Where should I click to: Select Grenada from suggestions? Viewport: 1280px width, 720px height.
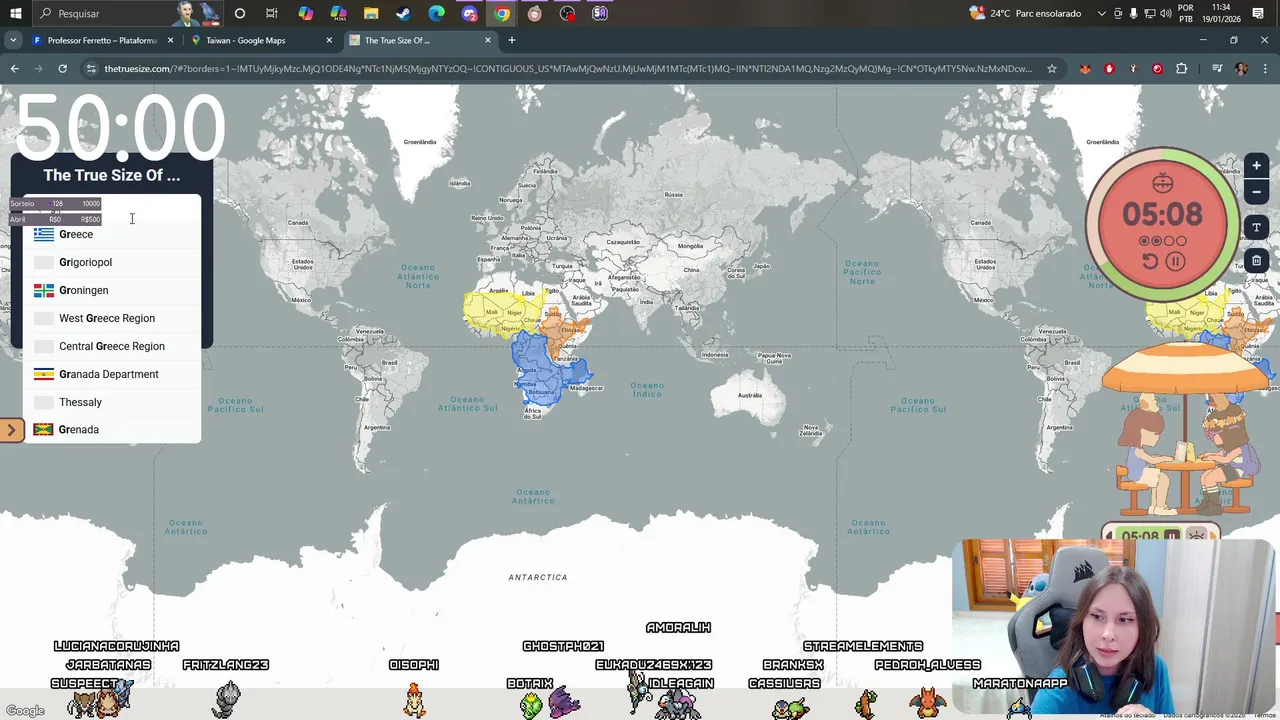112,430
